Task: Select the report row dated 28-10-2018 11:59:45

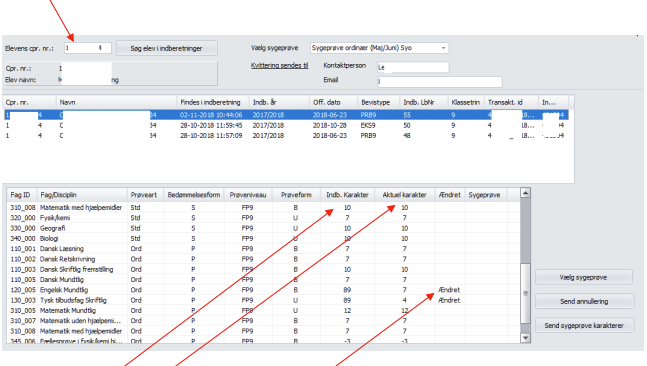Action: pos(286,125)
